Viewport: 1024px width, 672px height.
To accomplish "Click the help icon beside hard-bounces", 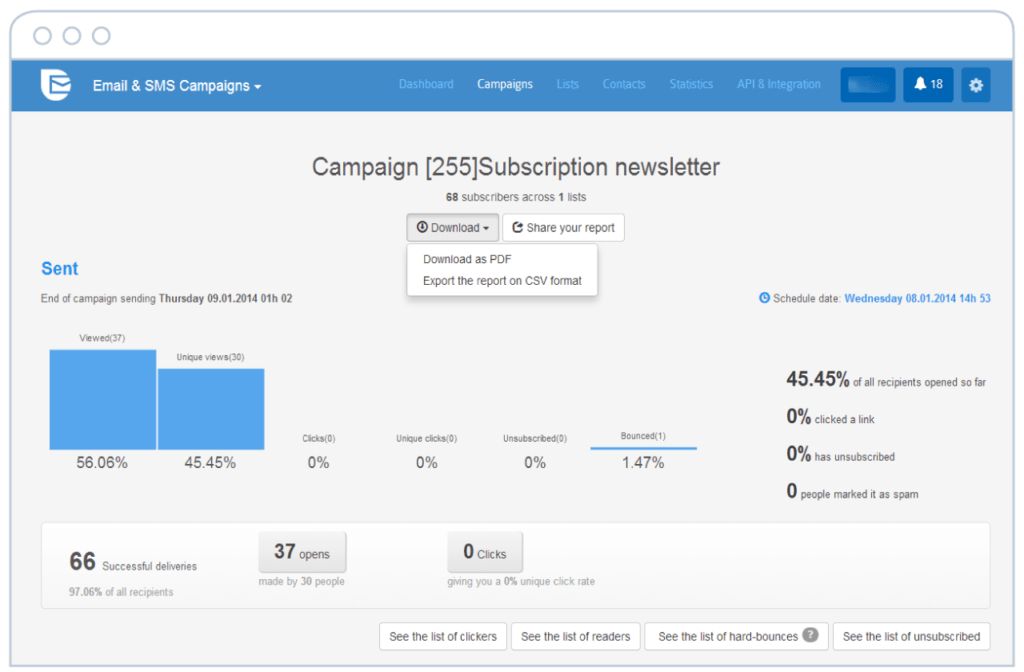I will click(811, 635).
